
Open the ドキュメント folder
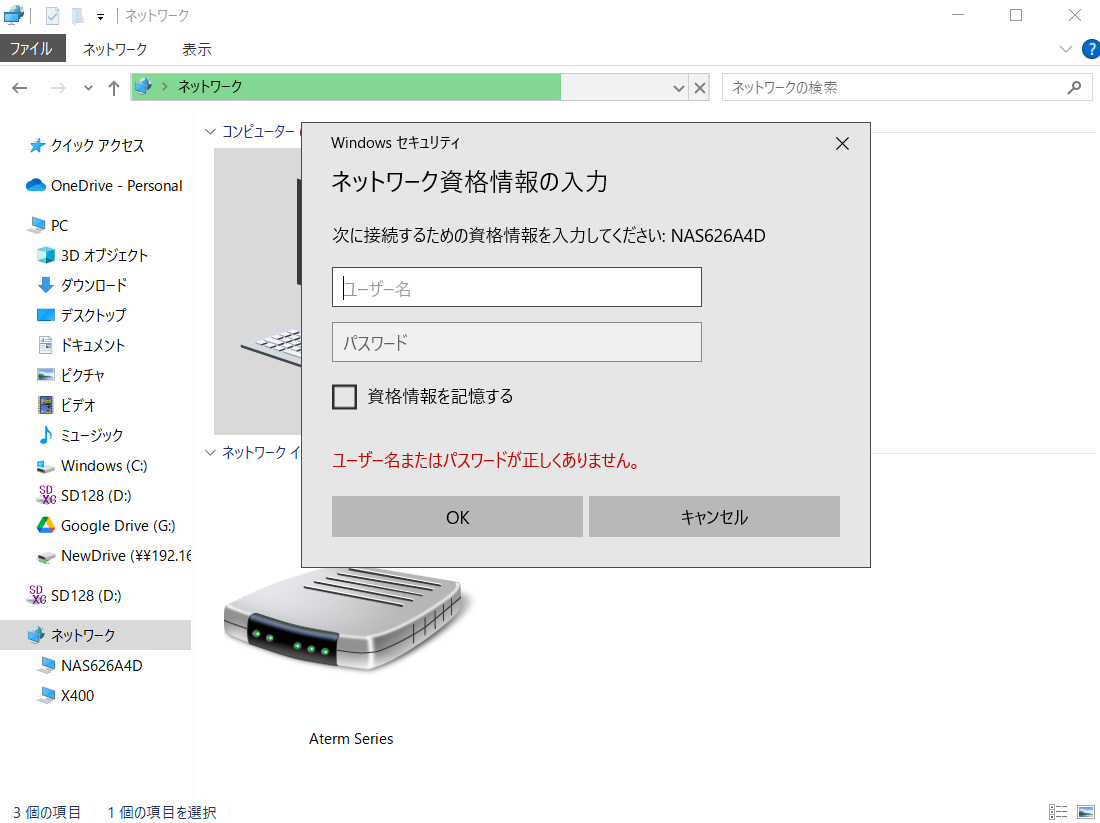[x=93, y=345]
